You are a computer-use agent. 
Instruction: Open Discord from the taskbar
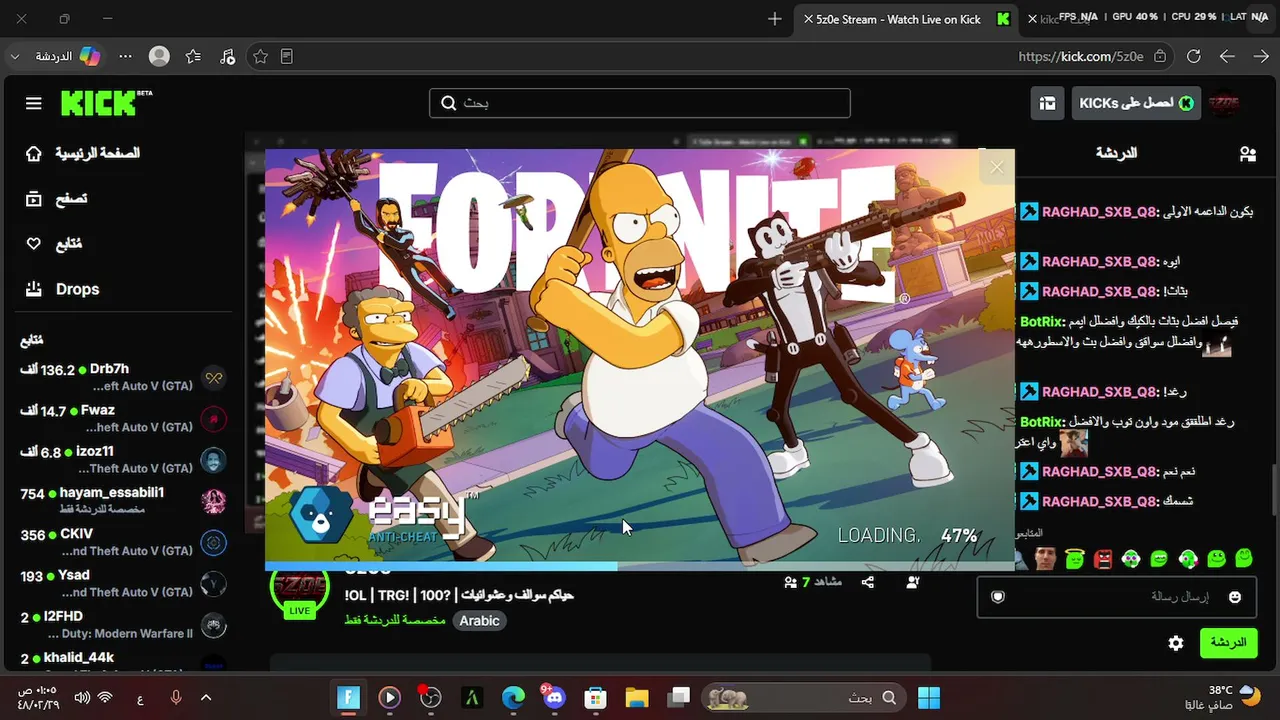[553, 698]
